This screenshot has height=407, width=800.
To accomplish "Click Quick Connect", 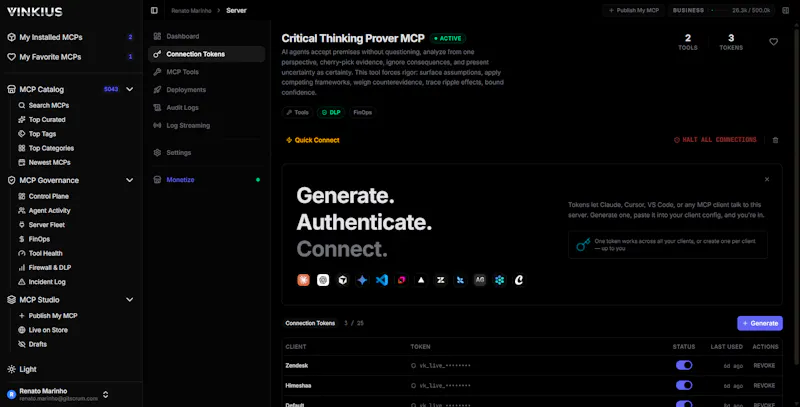I will (x=313, y=140).
